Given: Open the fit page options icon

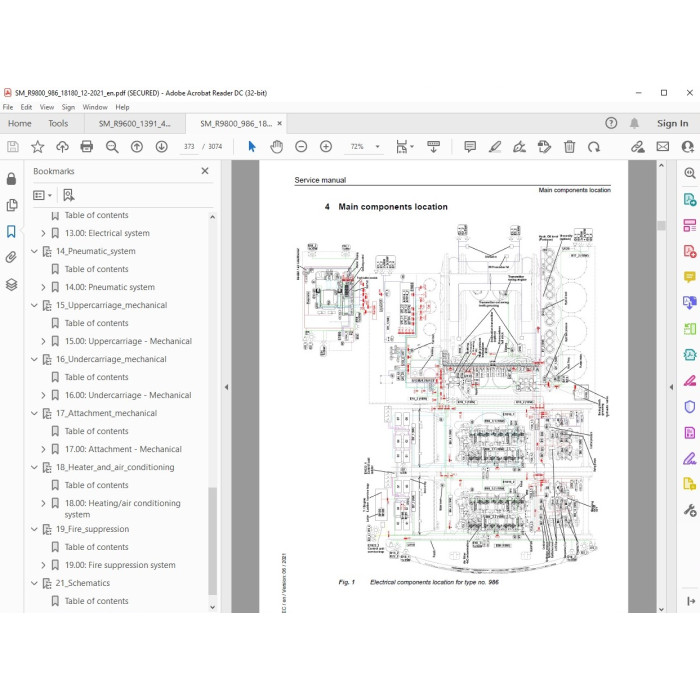Looking at the screenshot, I should (x=404, y=146).
